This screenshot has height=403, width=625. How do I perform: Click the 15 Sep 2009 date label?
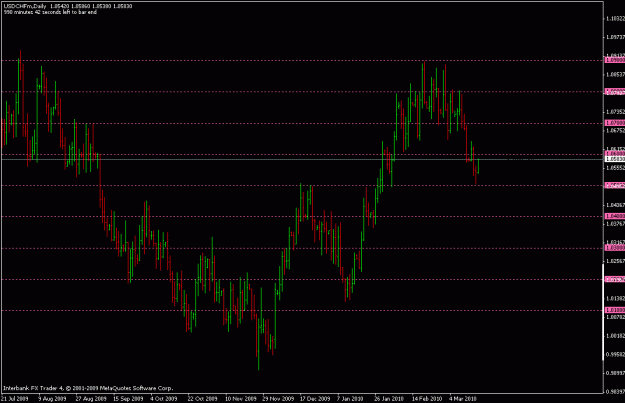[128, 398]
